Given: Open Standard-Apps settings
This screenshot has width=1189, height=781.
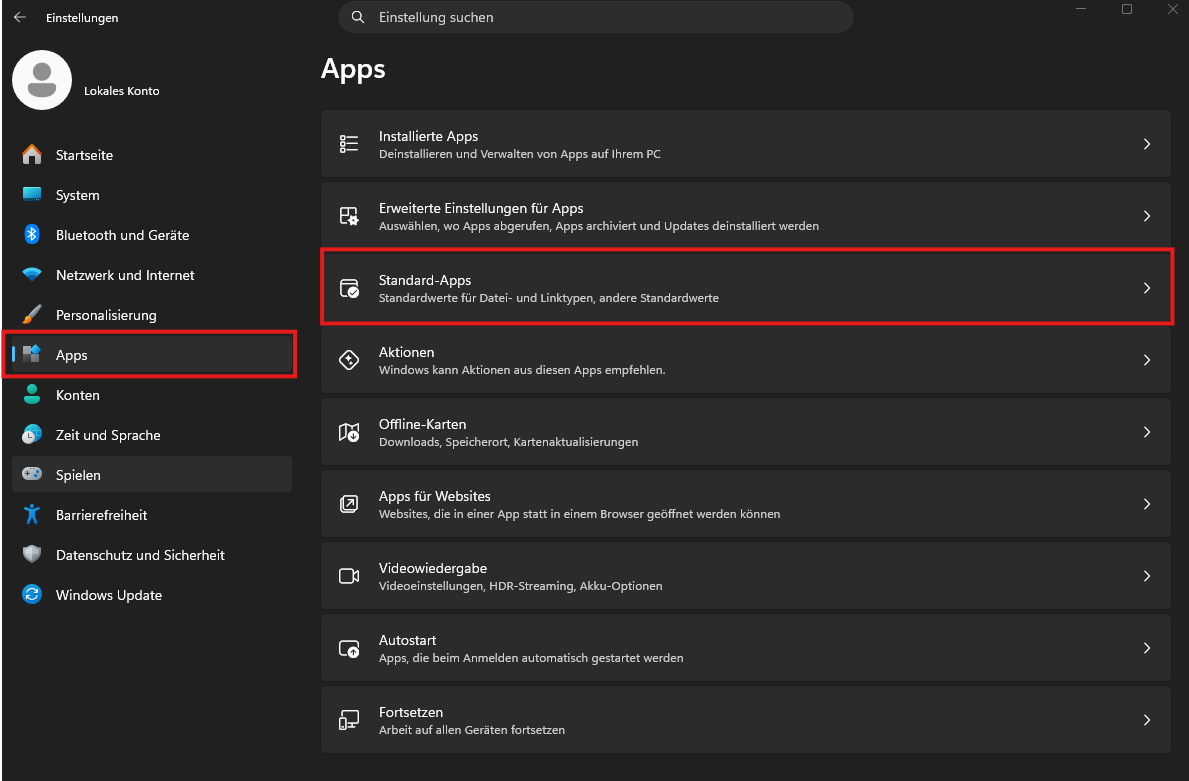Looking at the screenshot, I should point(745,287).
